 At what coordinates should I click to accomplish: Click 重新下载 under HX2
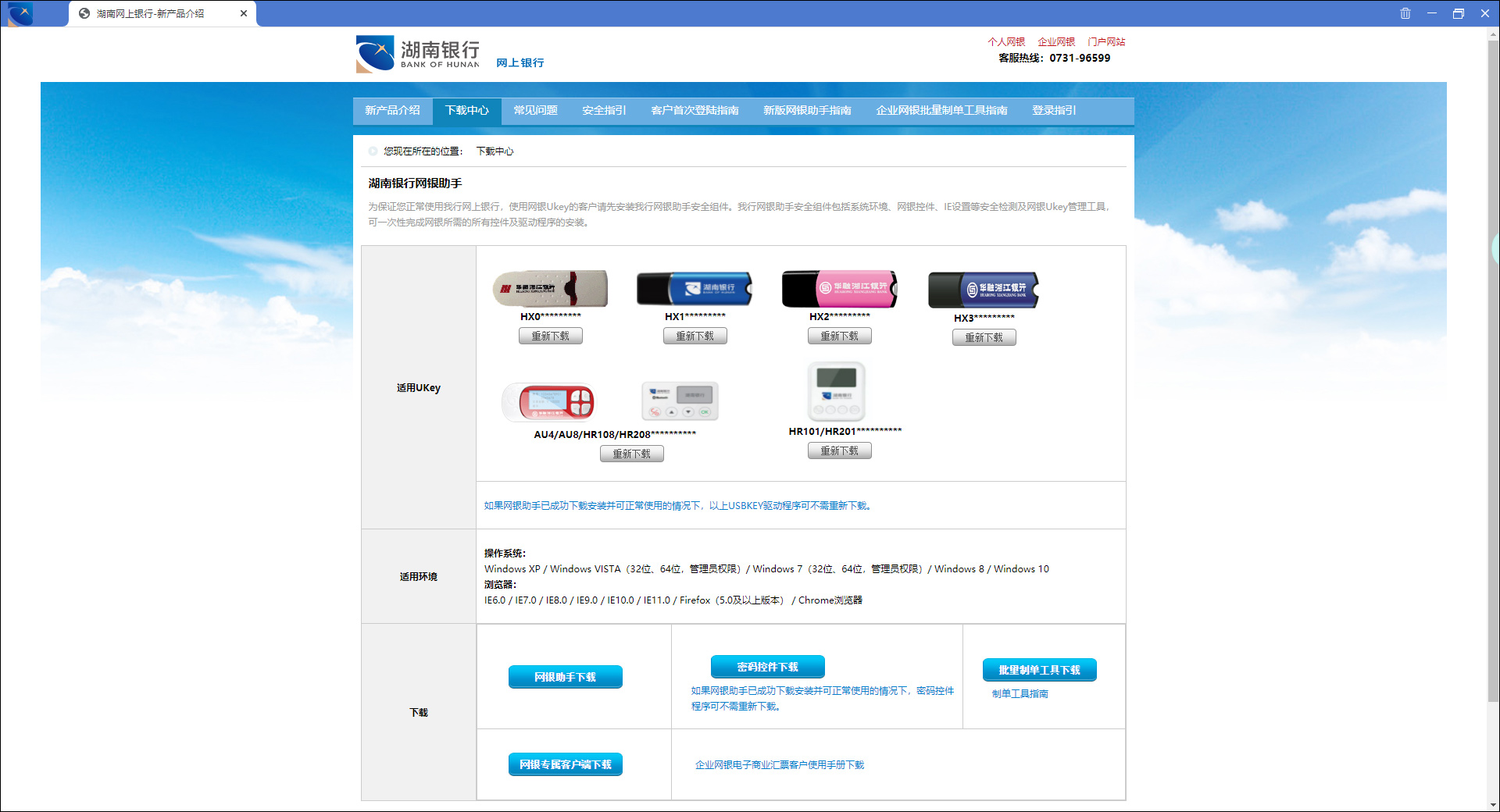tap(840, 336)
